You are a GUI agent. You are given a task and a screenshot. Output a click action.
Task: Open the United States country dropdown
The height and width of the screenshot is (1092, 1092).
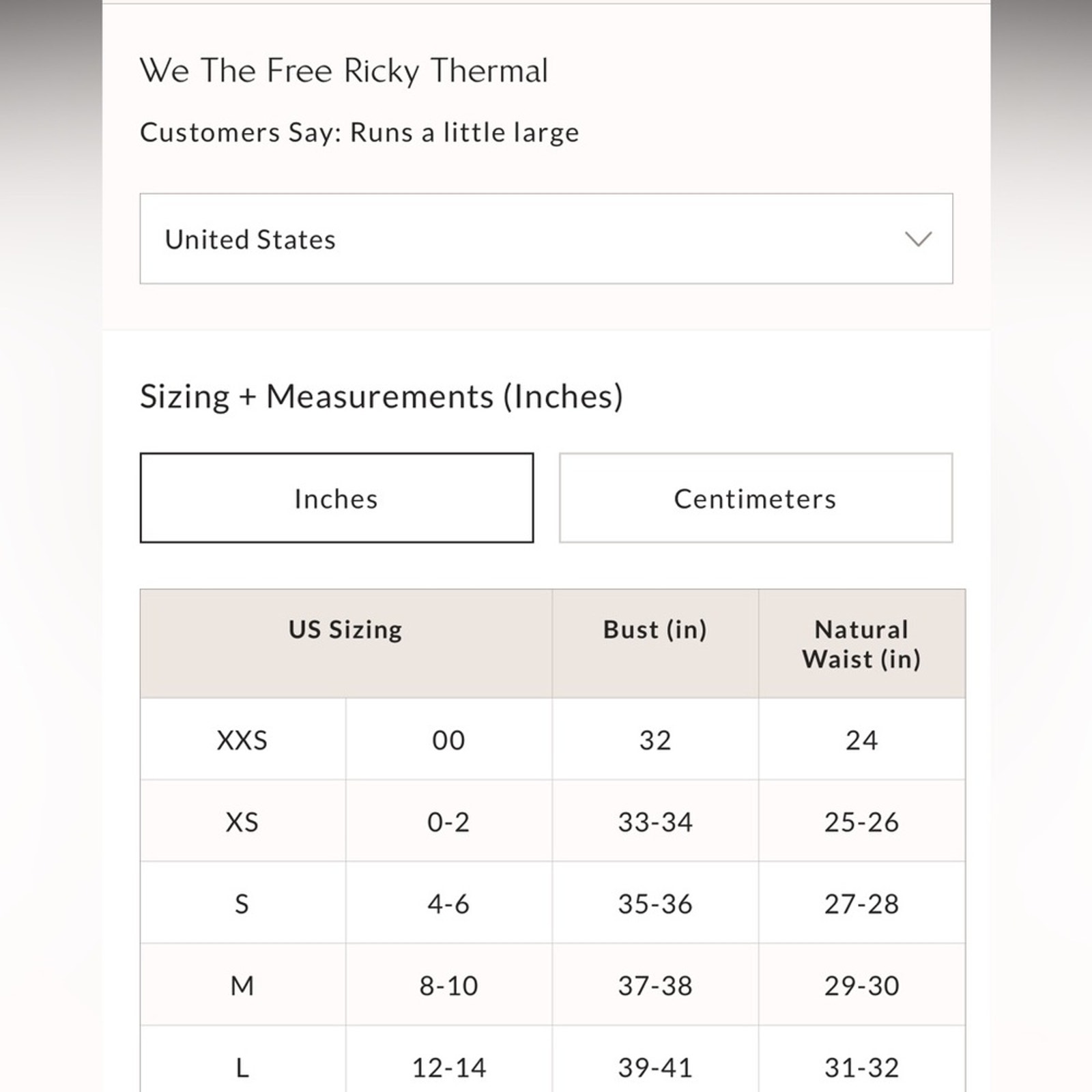[x=546, y=239]
